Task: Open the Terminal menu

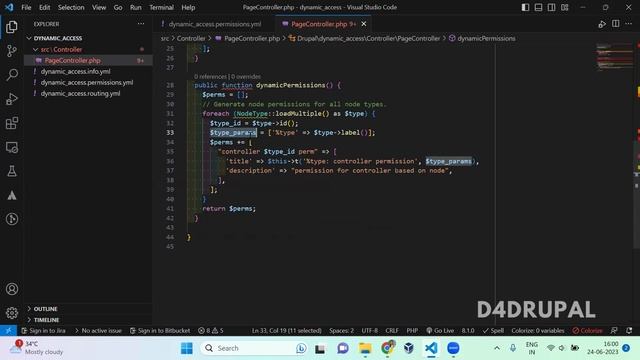Action: 161,7
